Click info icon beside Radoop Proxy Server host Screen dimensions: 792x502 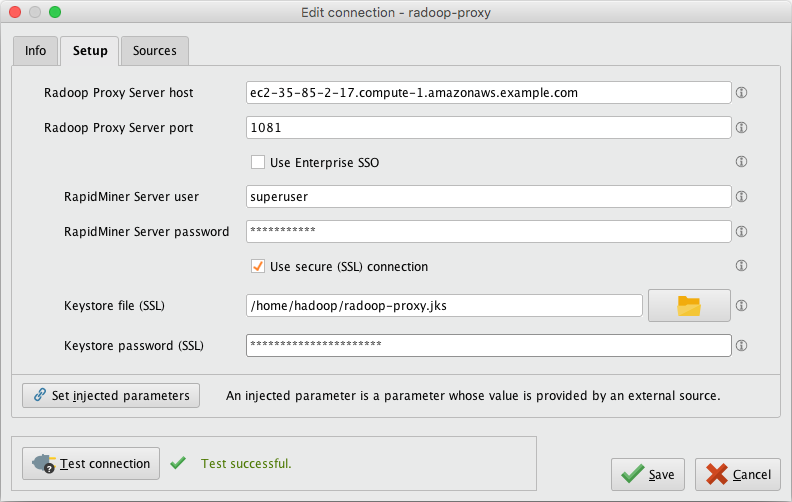tap(742, 93)
